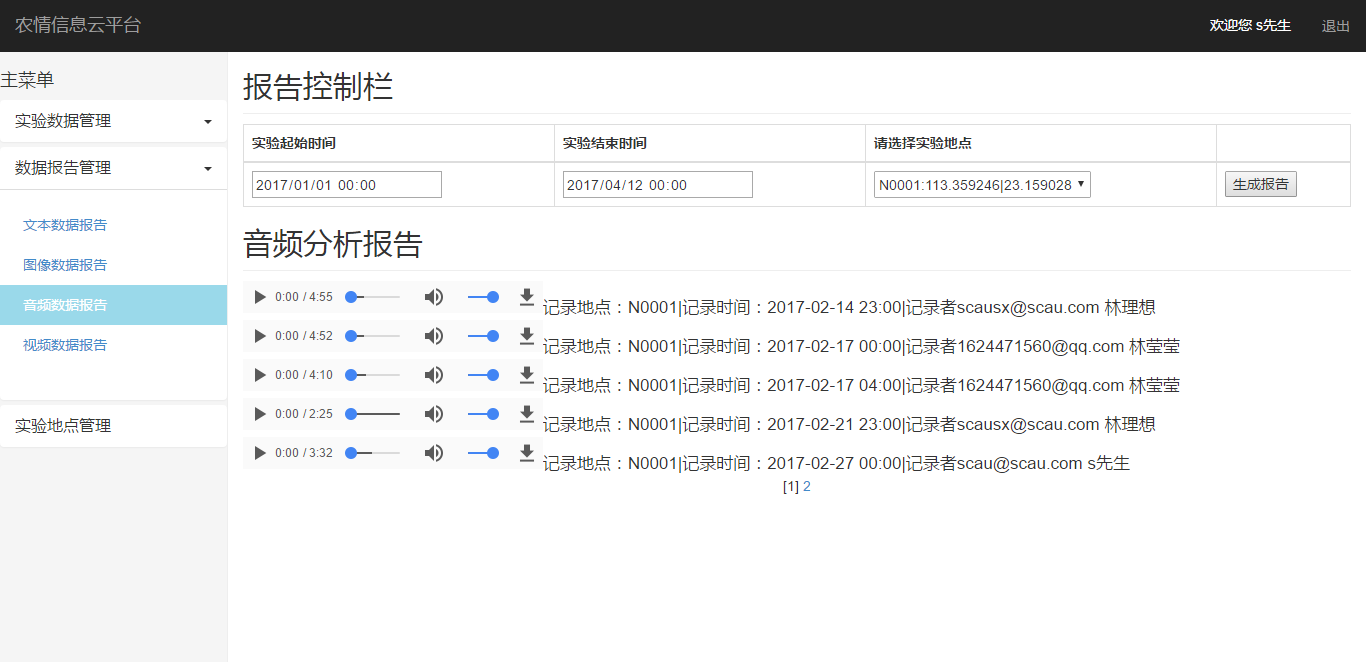The width and height of the screenshot is (1366, 662).
Task: Download the 3:32 audio file
Action: 527,453
